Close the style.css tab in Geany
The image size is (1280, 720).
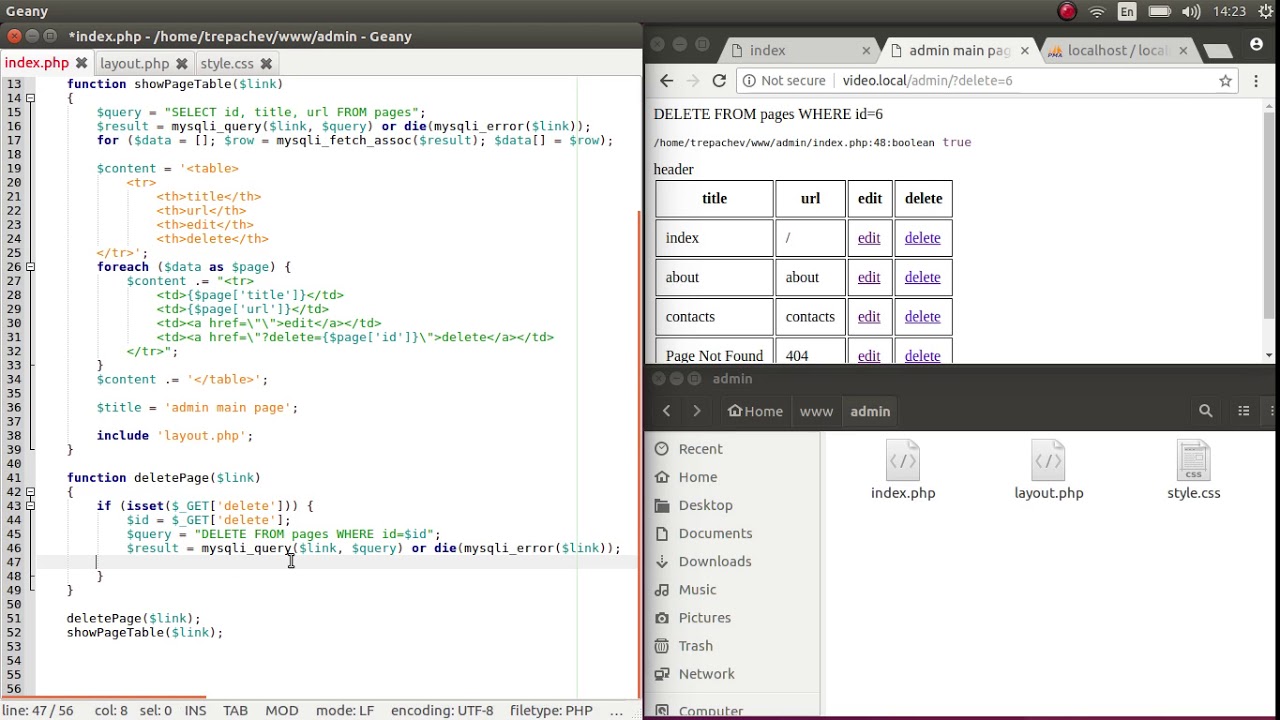pos(266,63)
